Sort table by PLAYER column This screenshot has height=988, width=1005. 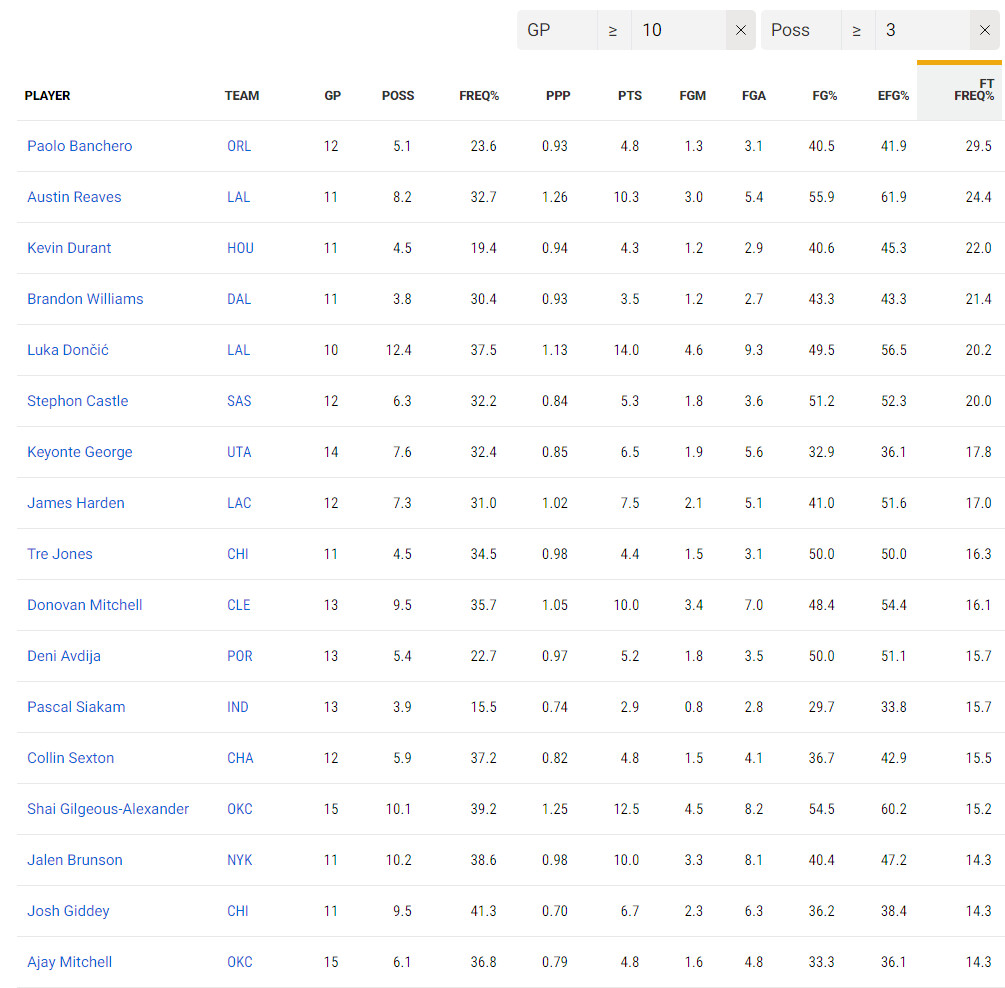pyautogui.click(x=47, y=96)
